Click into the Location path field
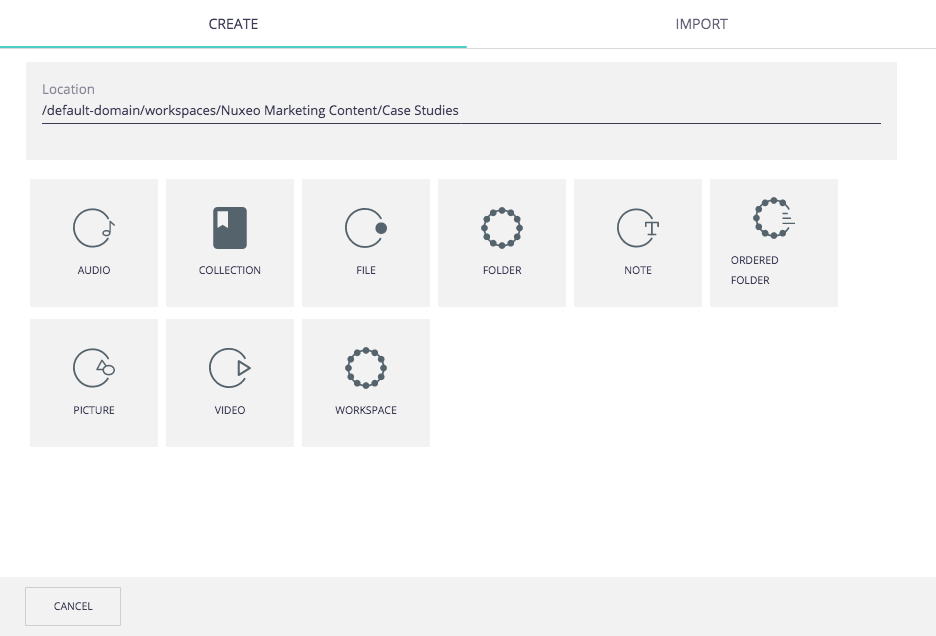The height and width of the screenshot is (636, 936). point(460,111)
